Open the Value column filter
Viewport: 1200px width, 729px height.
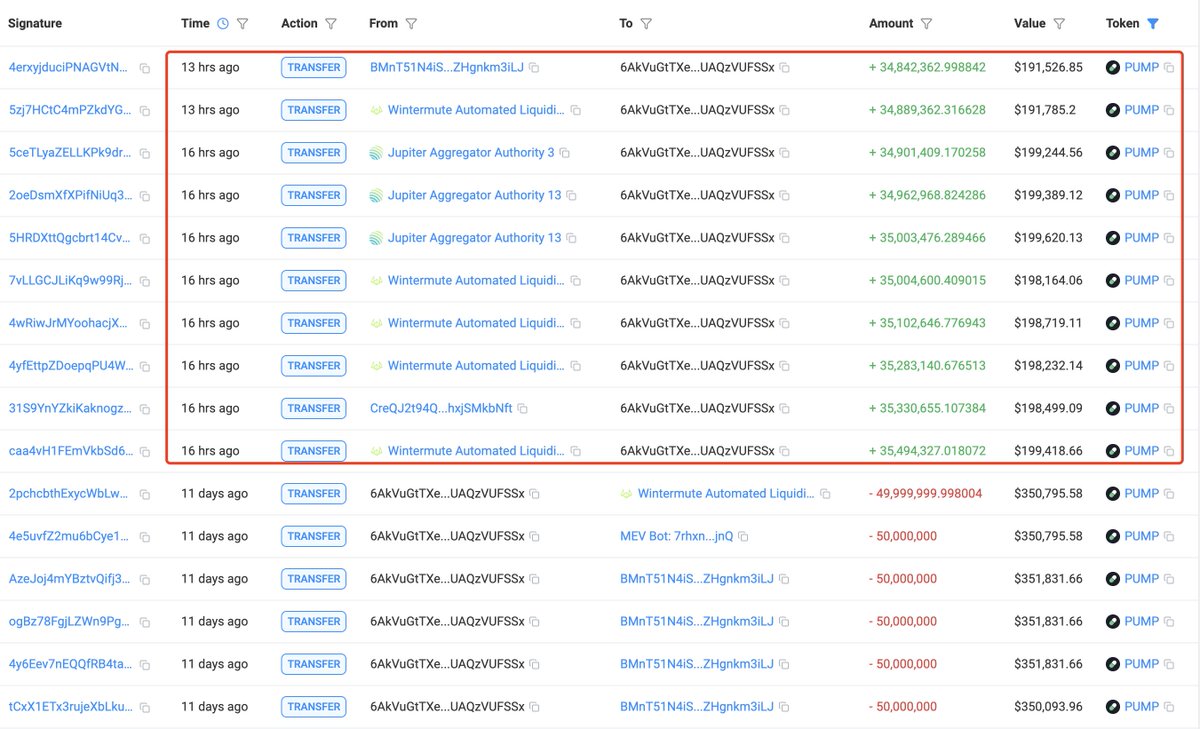1059,24
